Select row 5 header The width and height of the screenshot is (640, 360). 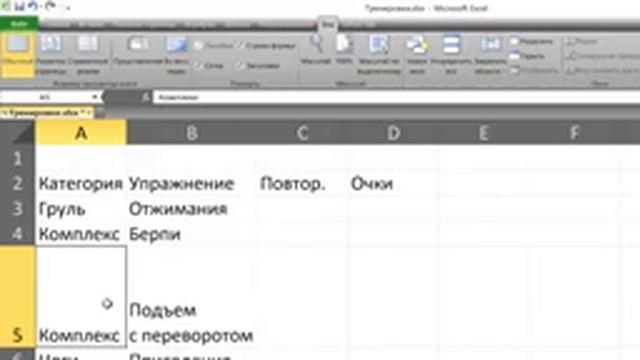pyautogui.click(x=17, y=297)
